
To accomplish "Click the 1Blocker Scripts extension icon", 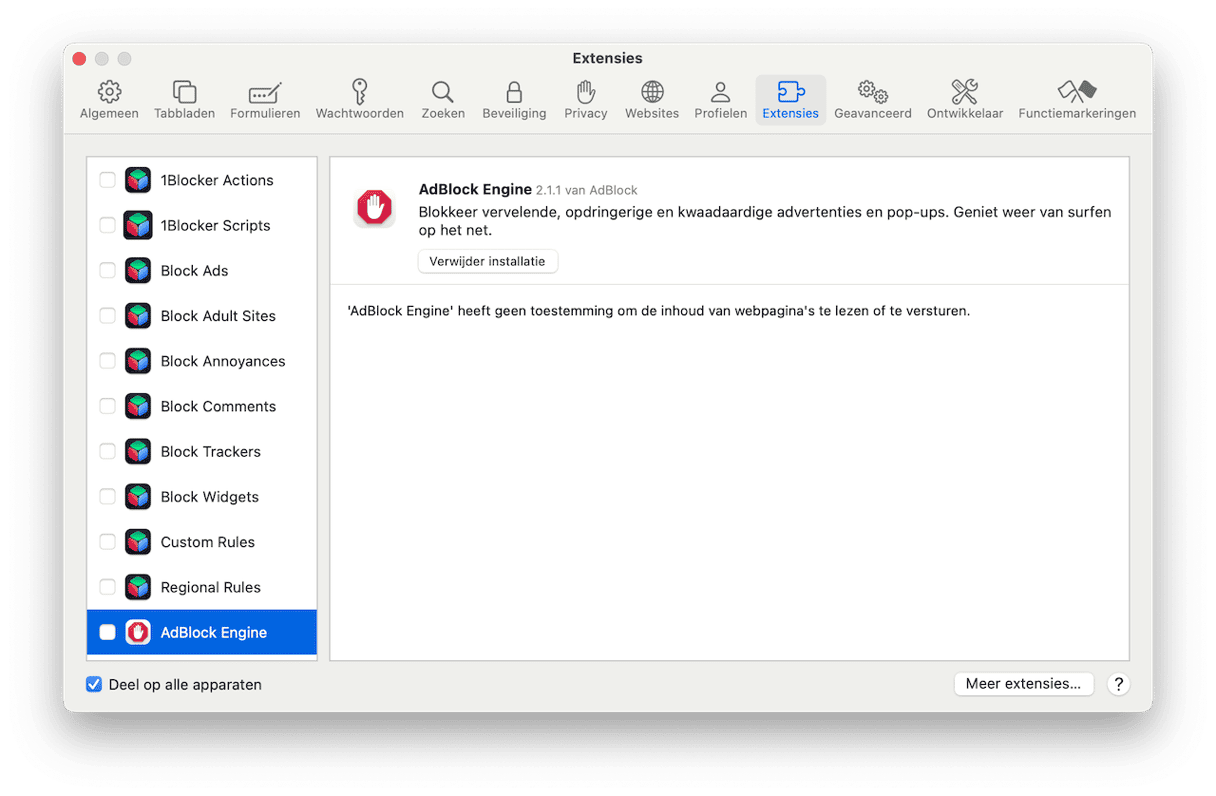I will (138, 225).
